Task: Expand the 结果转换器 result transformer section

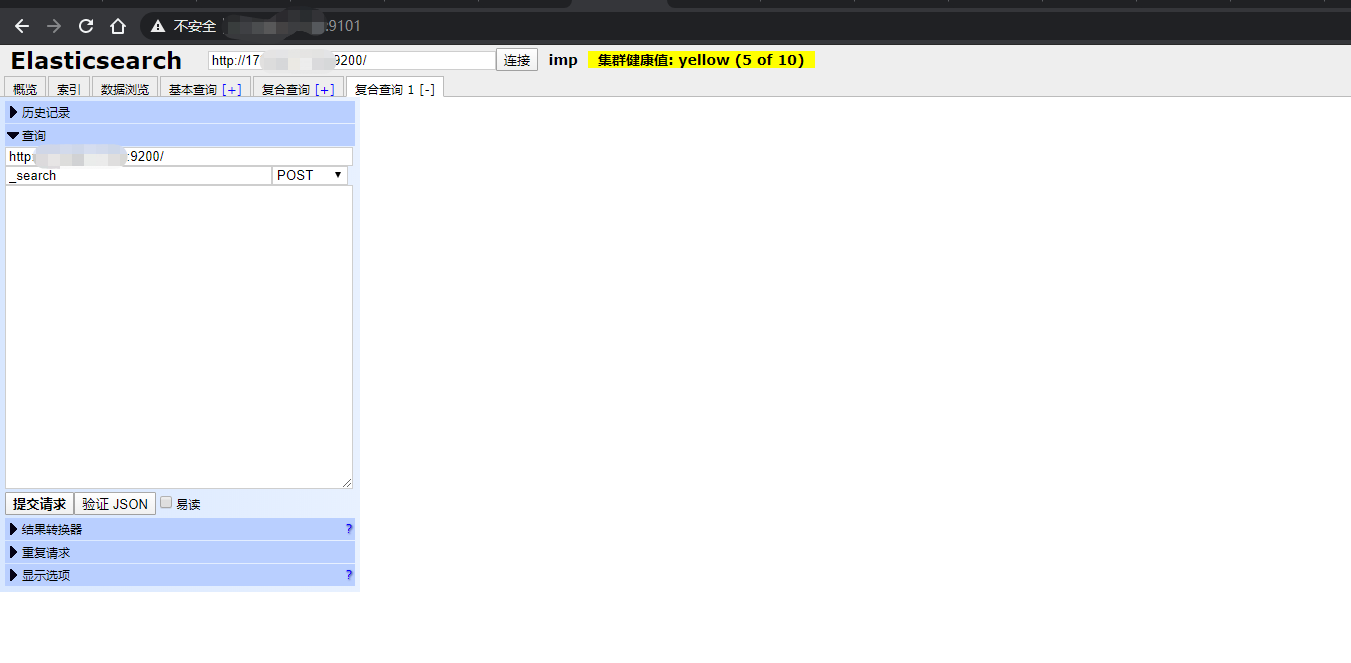Action: [x=180, y=529]
